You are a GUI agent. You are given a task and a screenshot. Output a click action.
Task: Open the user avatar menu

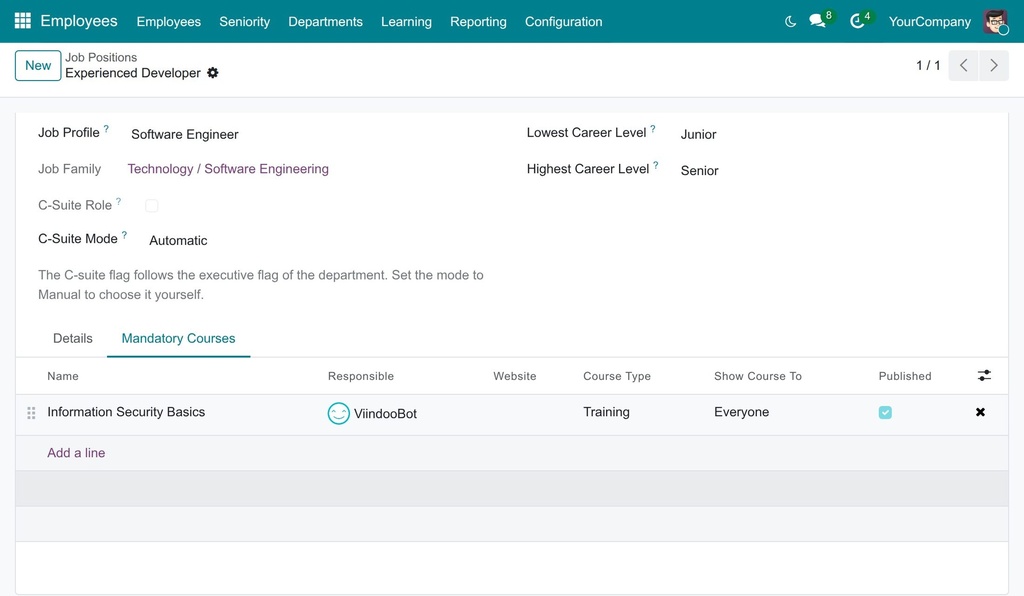995,22
